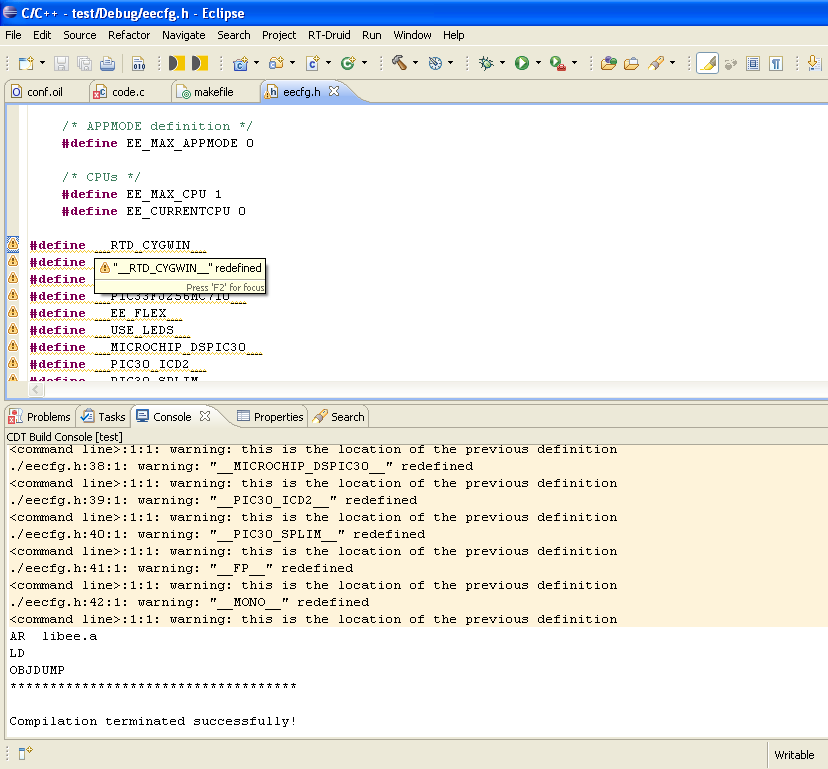Open the Search view tab
Viewport: 828px width, 769px height.
(338, 417)
